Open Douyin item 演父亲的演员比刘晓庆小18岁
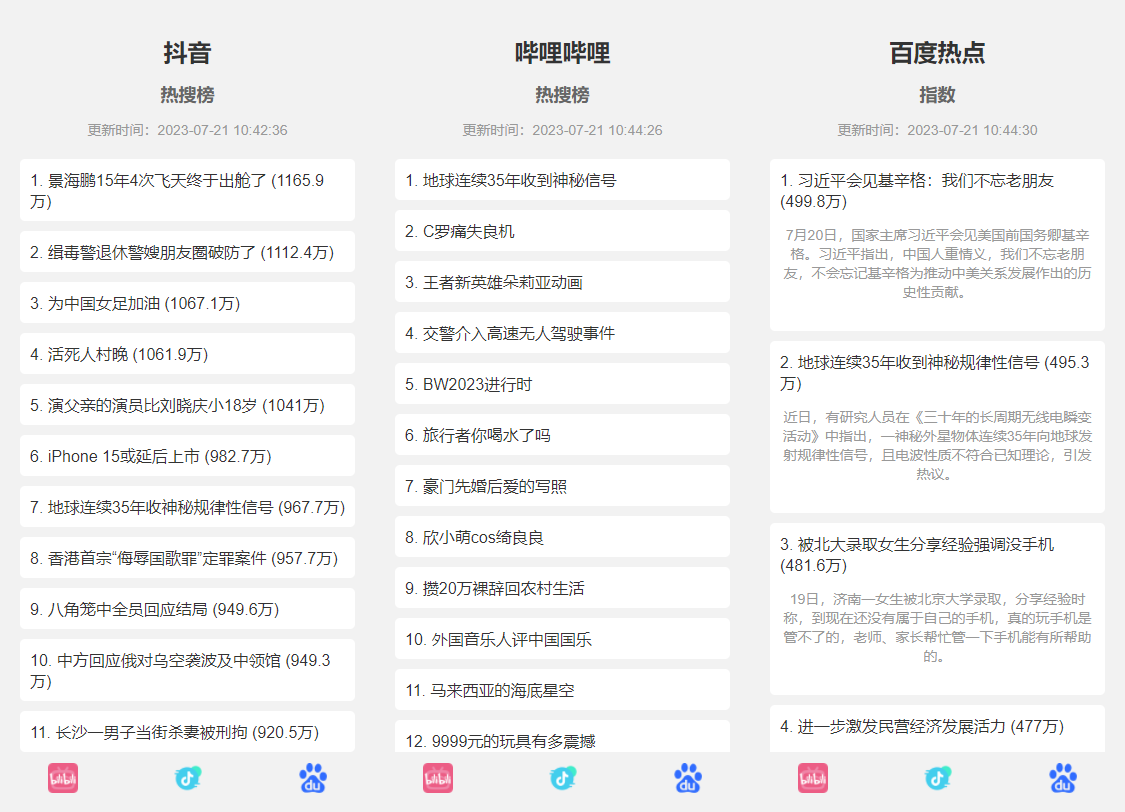Image resolution: width=1125 pixels, height=812 pixels. [187, 405]
